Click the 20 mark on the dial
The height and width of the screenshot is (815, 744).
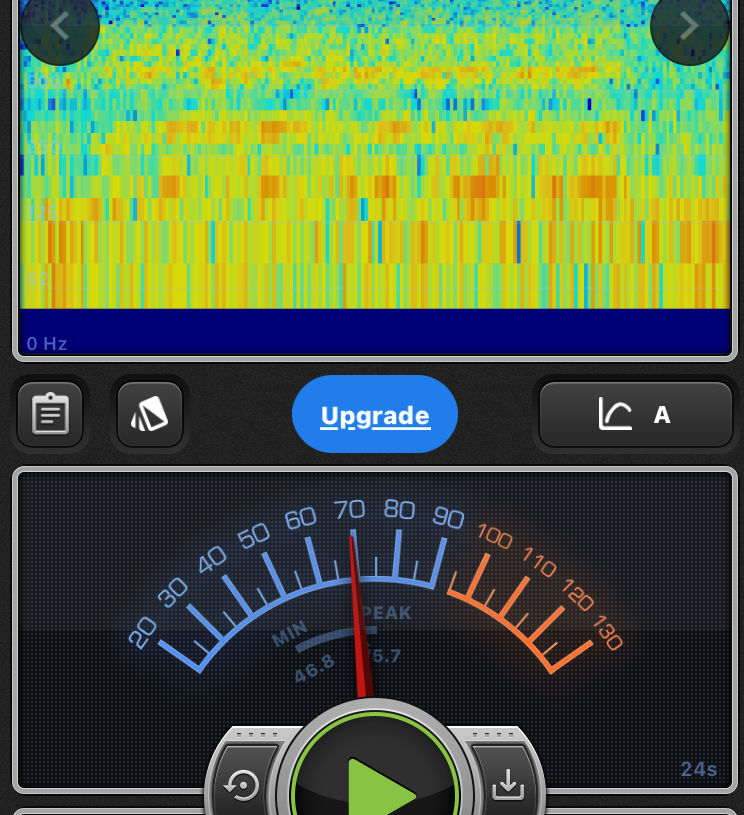[143, 632]
